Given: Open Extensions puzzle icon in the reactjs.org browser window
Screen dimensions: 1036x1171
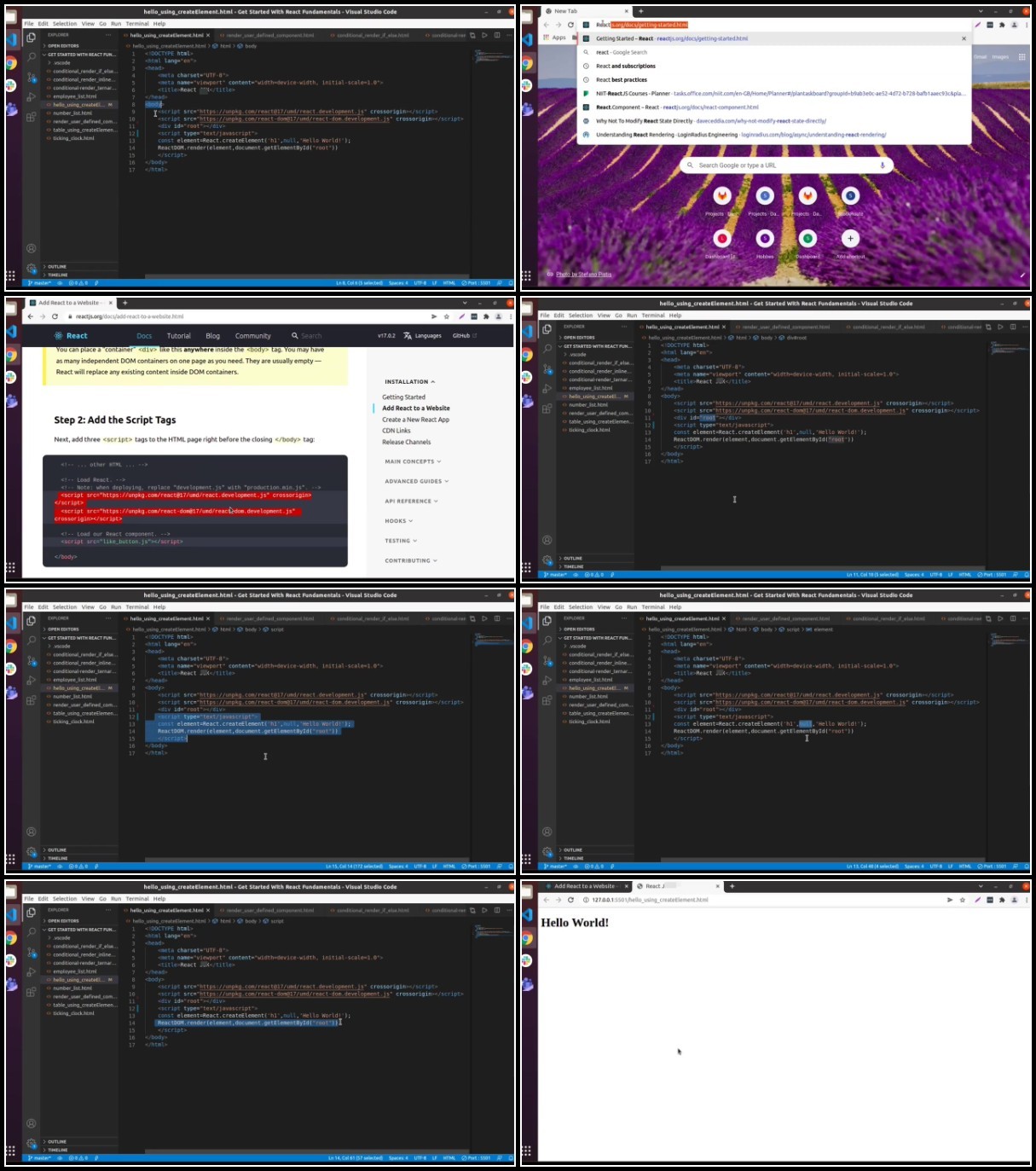Looking at the screenshot, I should pos(485,316).
